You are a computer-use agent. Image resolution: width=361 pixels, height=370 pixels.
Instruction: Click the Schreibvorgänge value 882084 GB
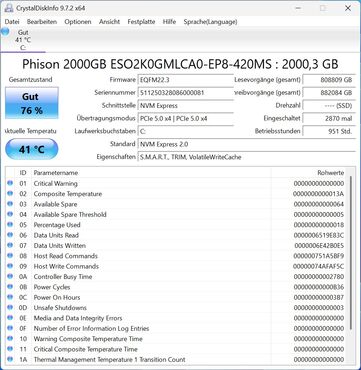point(329,93)
